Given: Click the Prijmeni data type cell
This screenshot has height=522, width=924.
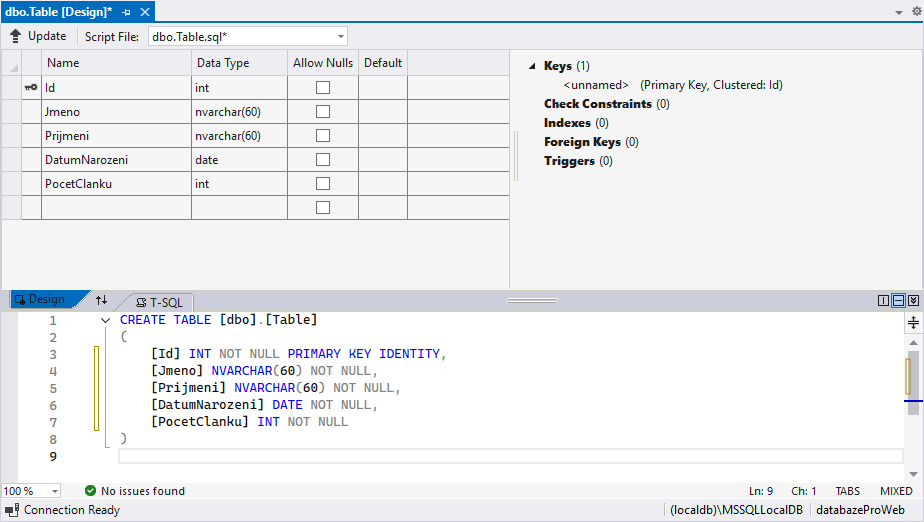Looking at the screenshot, I should [x=238, y=135].
